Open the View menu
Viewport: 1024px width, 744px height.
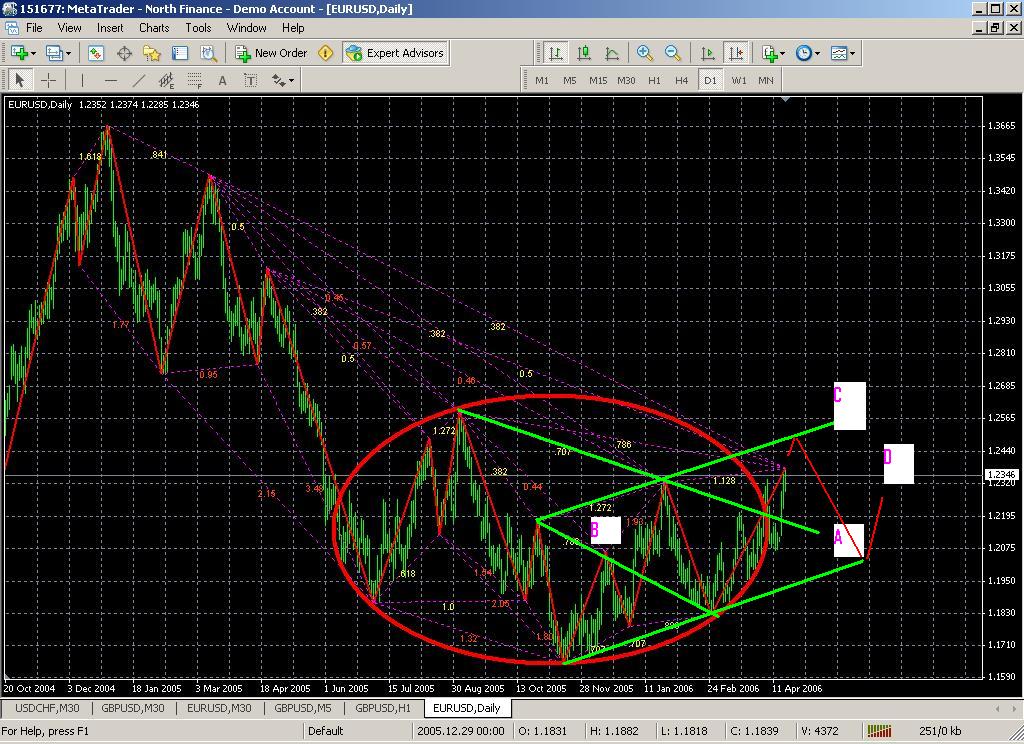(69, 28)
